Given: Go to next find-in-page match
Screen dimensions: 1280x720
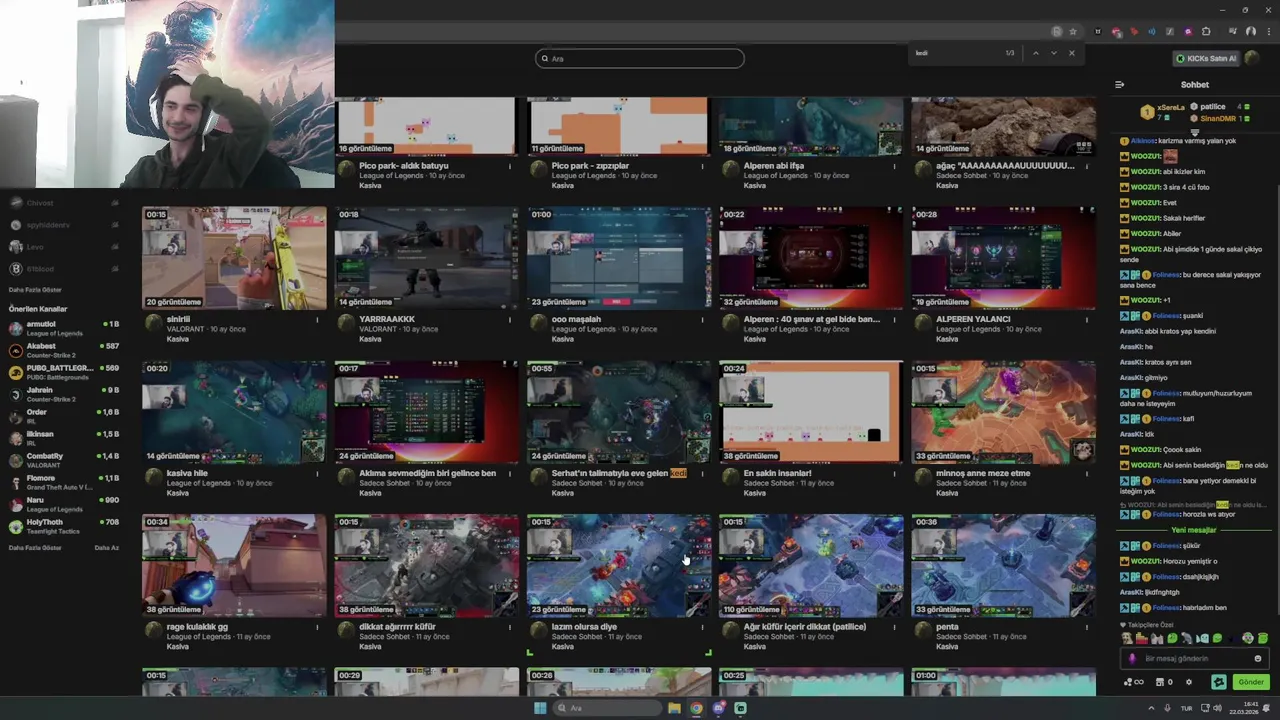Looking at the screenshot, I should click(1053, 53).
